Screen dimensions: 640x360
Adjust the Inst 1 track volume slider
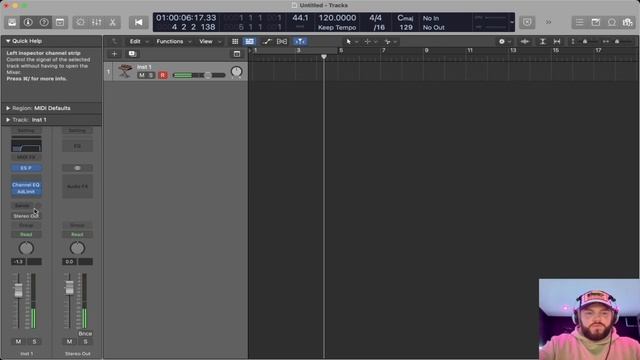[199, 75]
